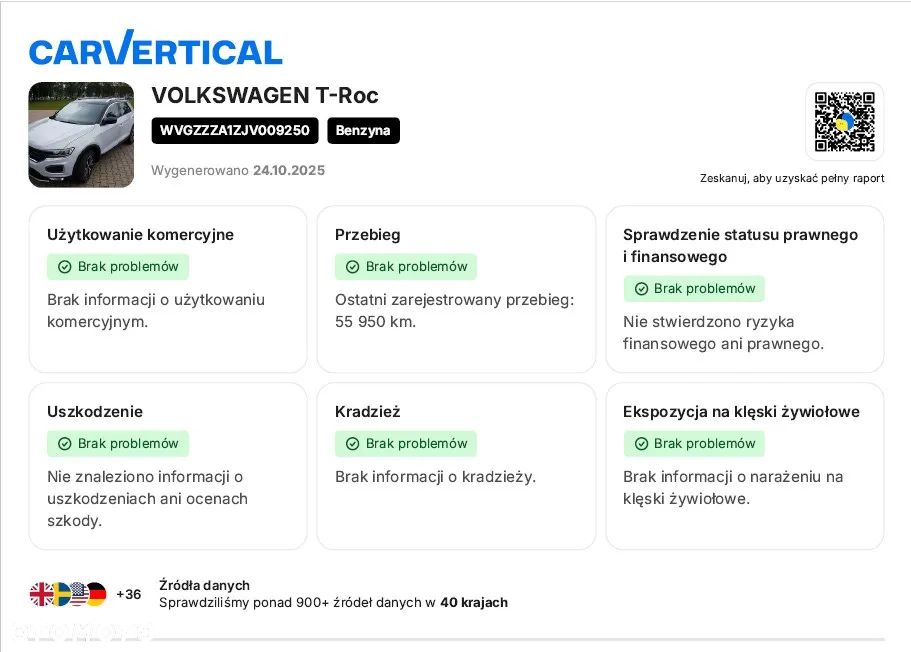The image size is (911, 652).
Task: Click the checkmark icon under Przebieg
Action: (352, 267)
